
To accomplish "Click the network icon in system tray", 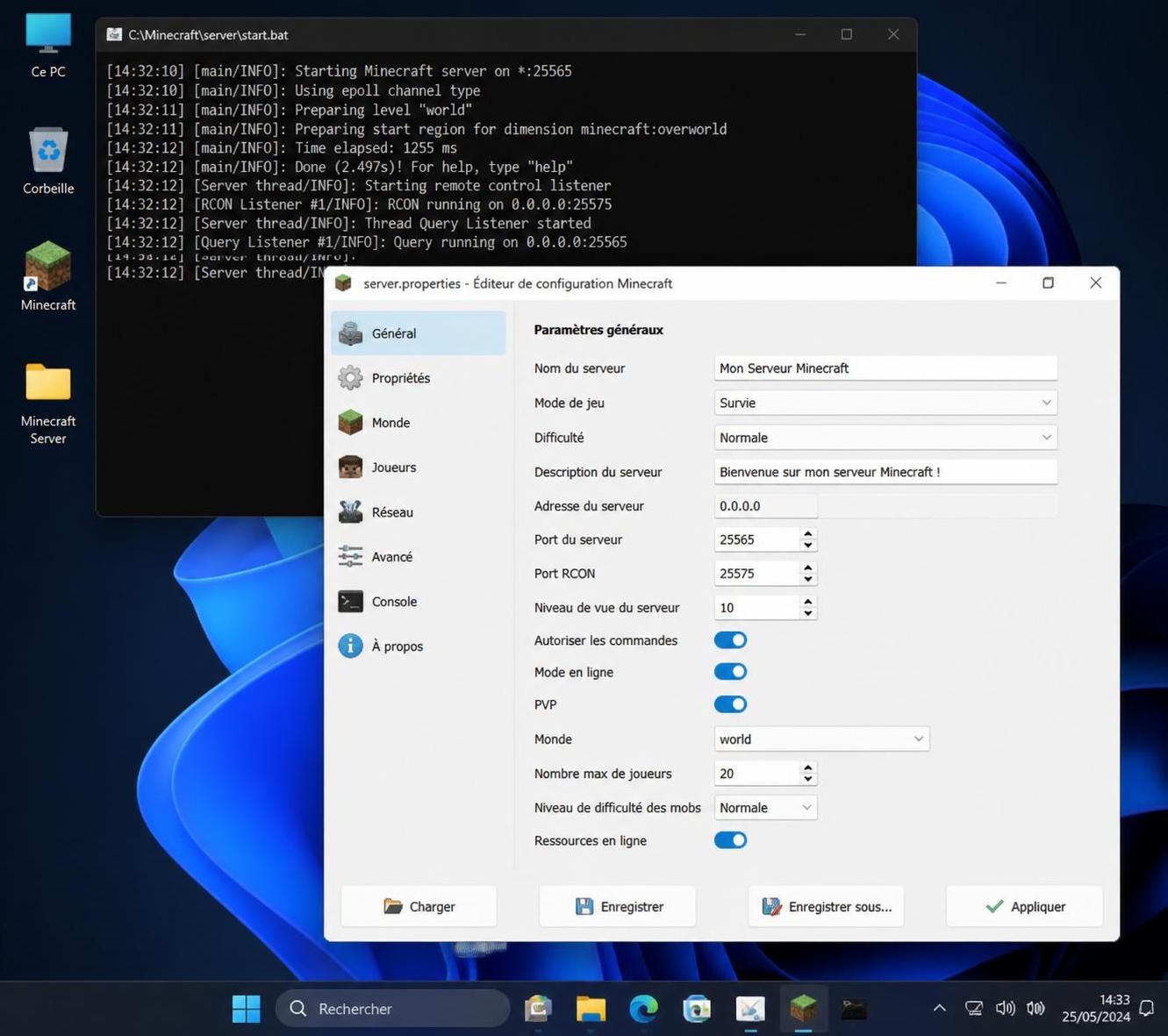I will 973,1009.
